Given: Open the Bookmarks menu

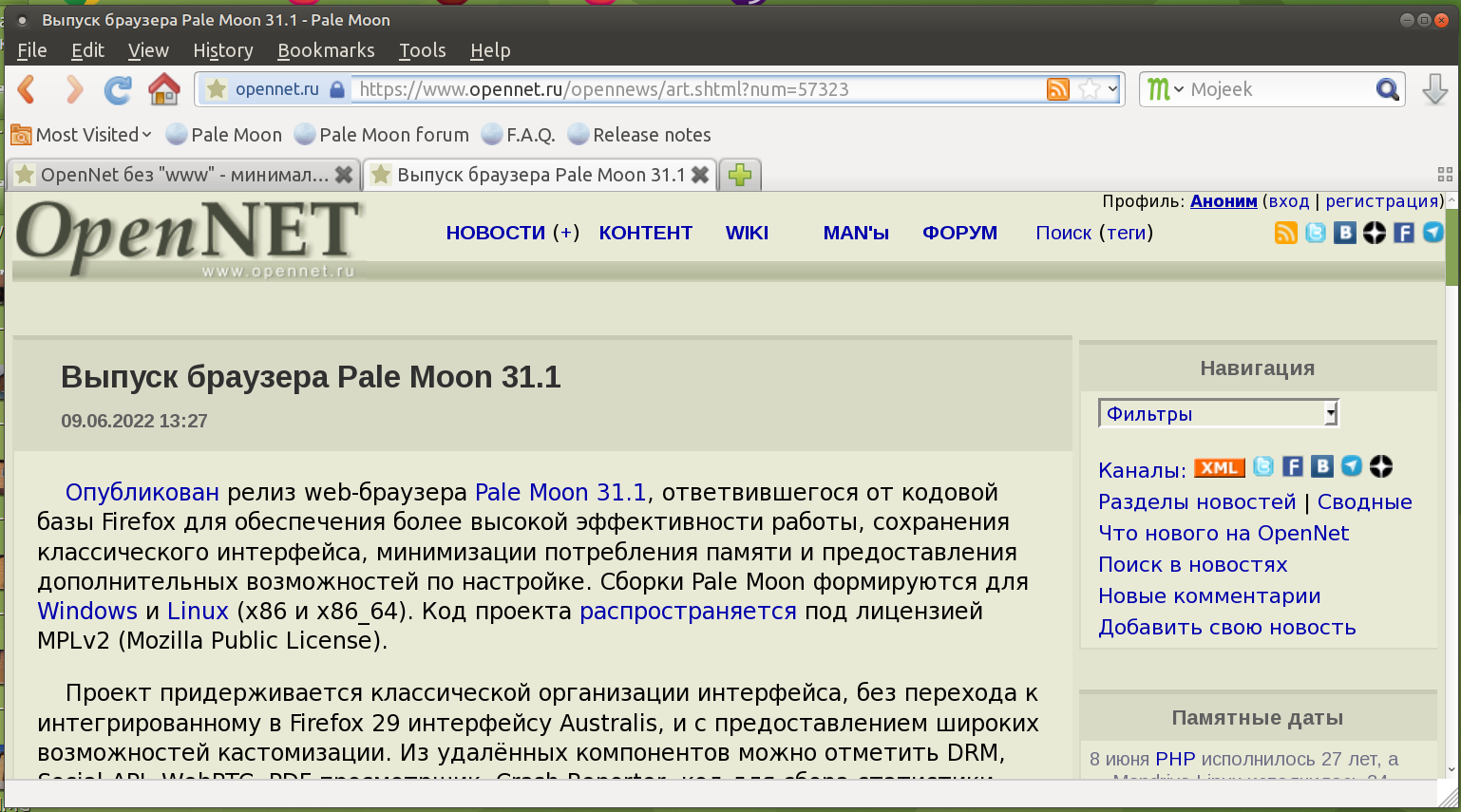Looking at the screenshot, I should 326,50.
